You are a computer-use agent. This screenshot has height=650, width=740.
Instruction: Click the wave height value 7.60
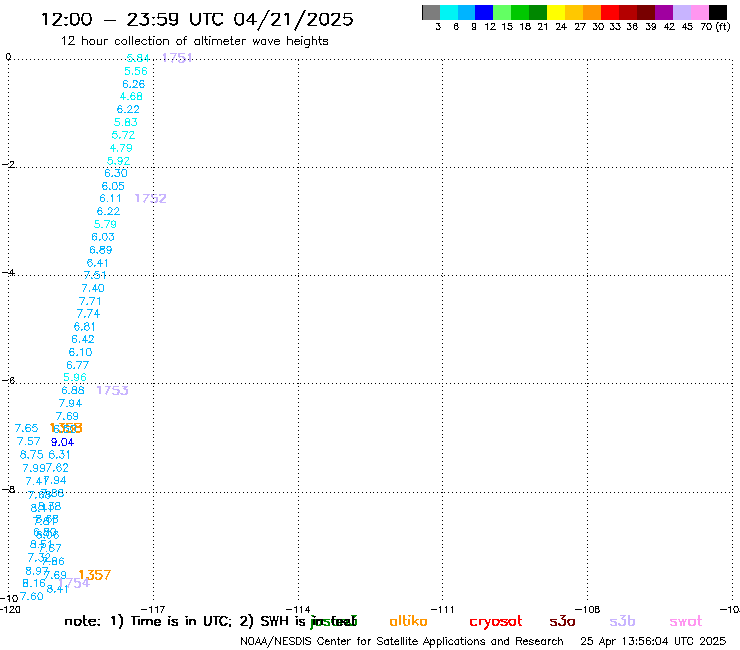32,597
